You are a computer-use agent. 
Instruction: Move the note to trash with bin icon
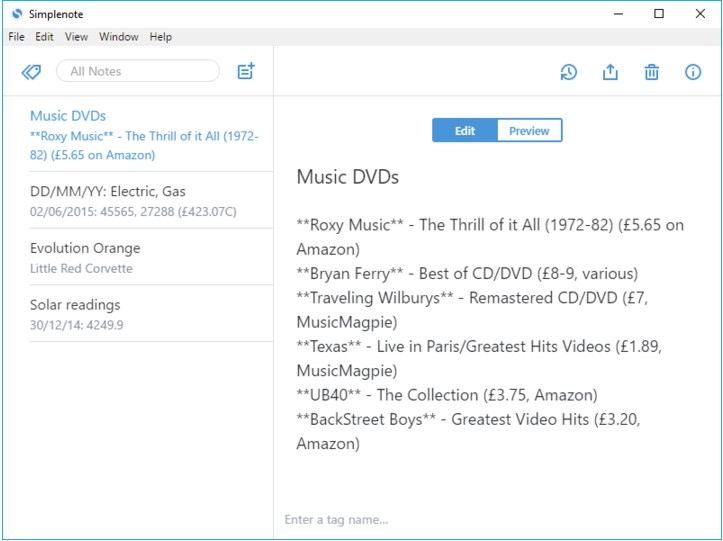pyautogui.click(x=651, y=72)
